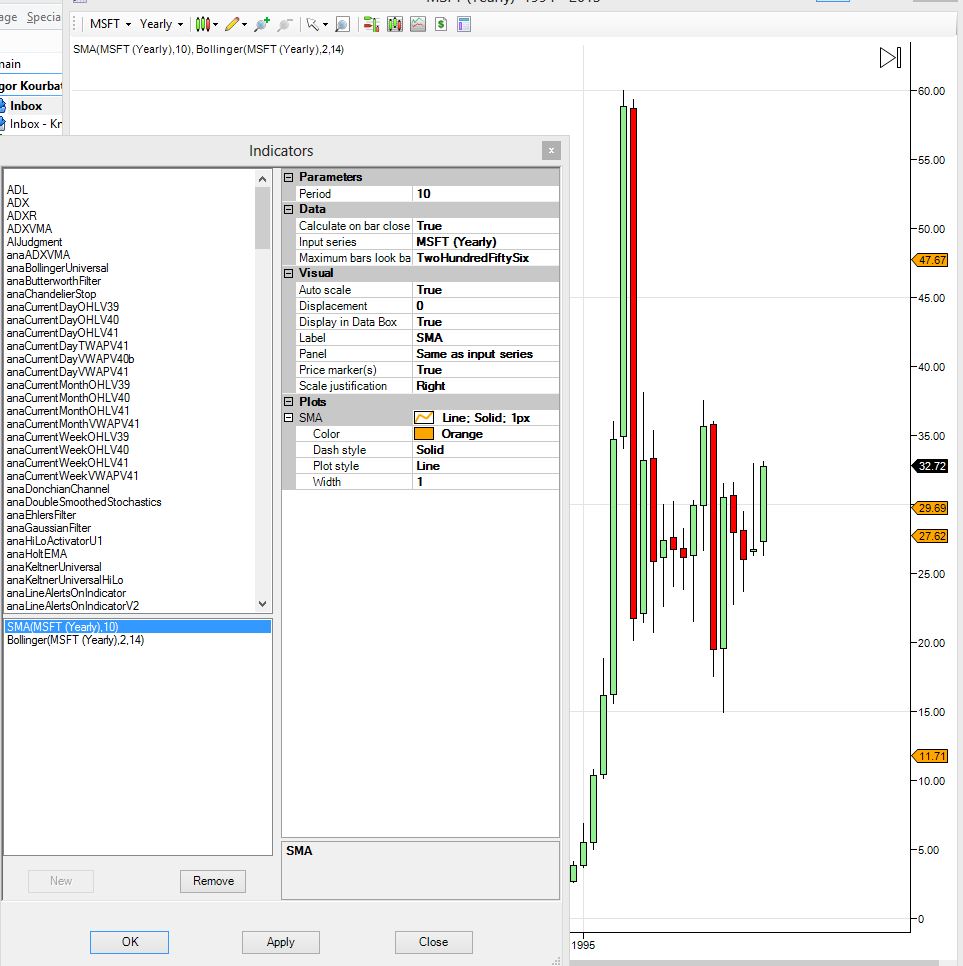Edit the Period value 10
Viewport: 963px width, 966px height.
coord(486,193)
